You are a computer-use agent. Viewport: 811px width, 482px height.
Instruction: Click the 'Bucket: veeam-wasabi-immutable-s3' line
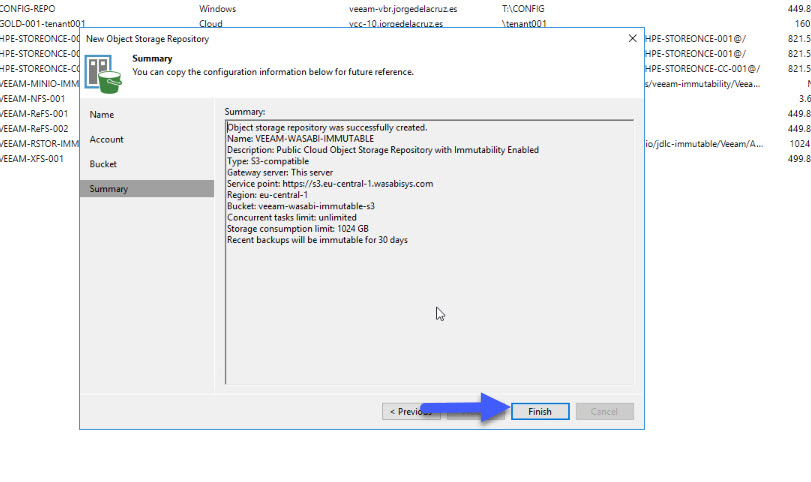point(301,206)
